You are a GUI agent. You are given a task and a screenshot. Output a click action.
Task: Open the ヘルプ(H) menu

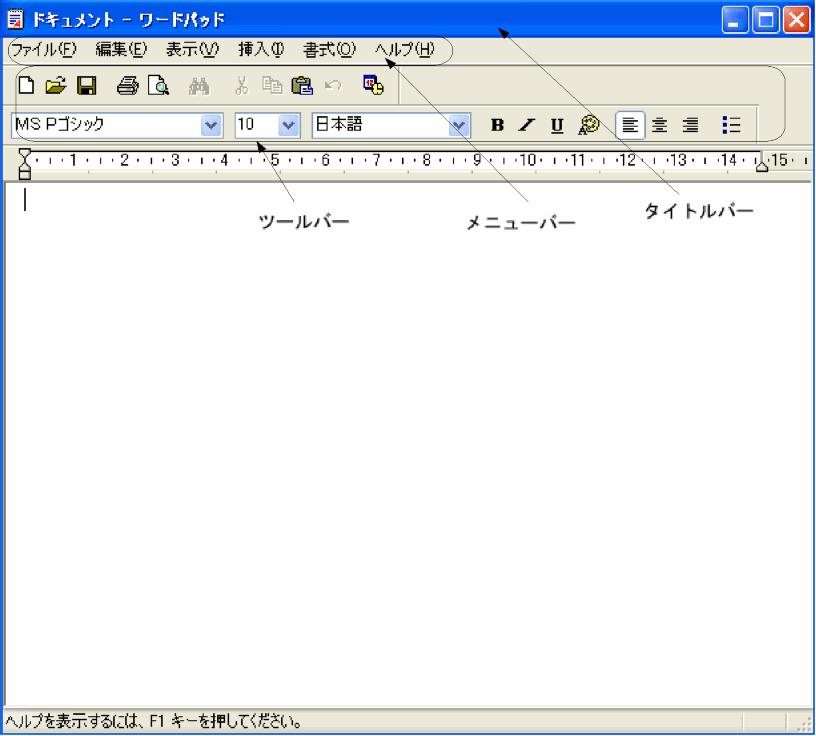(x=404, y=49)
